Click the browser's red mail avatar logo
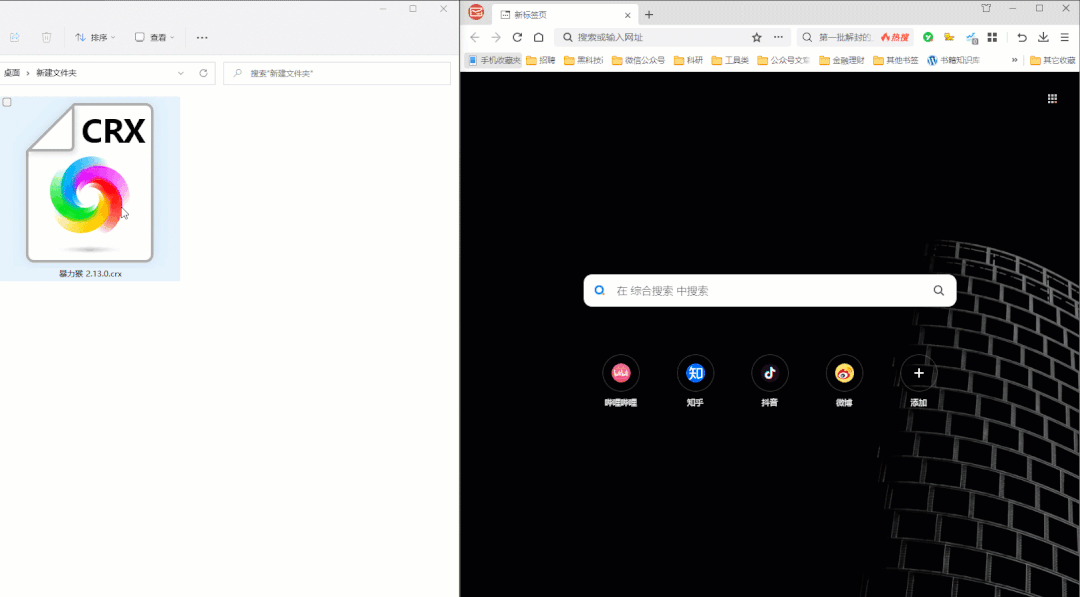The width and height of the screenshot is (1080, 597). tap(476, 12)
